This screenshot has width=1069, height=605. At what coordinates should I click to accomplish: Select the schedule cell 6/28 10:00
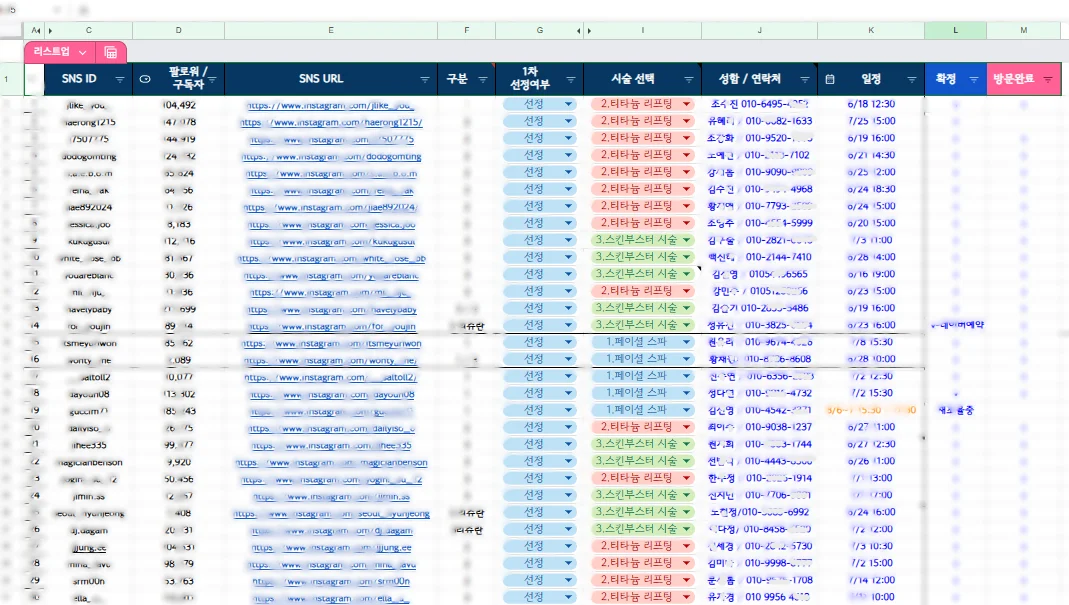point(871,359)
